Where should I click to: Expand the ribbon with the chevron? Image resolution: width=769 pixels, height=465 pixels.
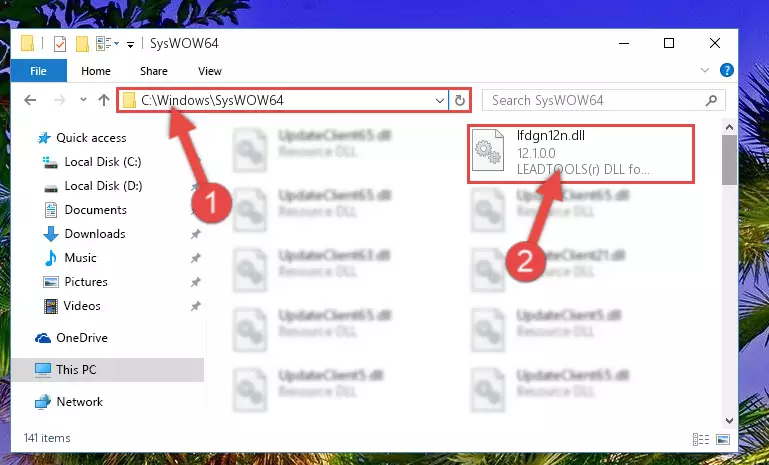pos(705,70)
